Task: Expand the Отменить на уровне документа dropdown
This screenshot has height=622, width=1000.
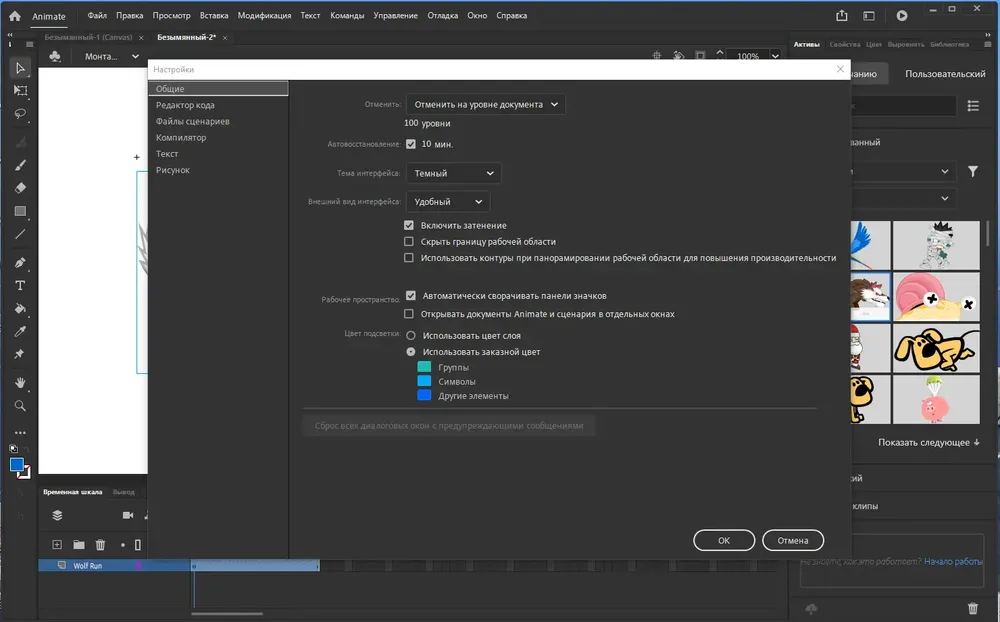Action: click(485, 105)
